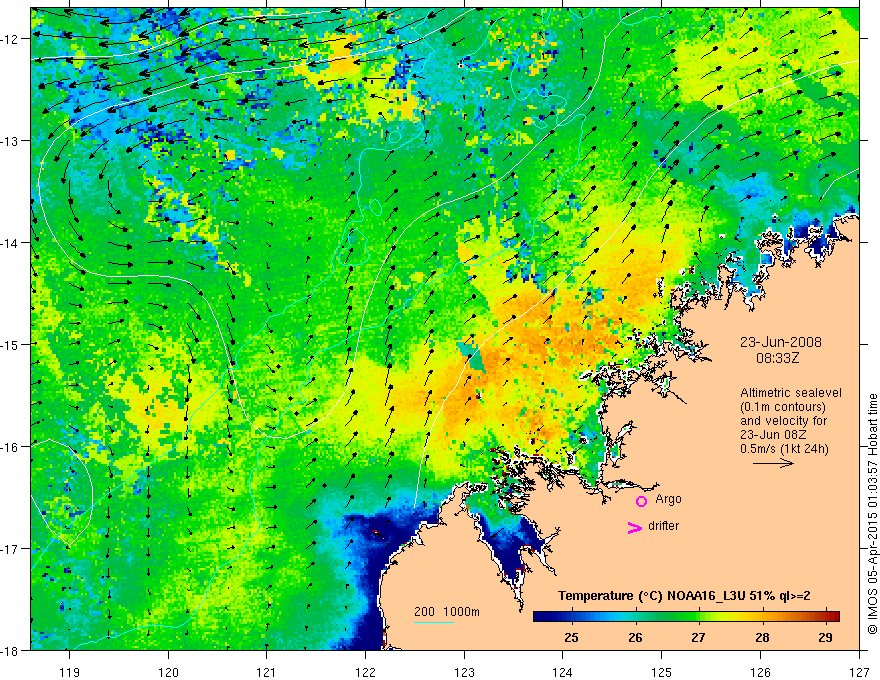Click the '23-Jun-2008' date label

pyautogui.click(x=781, y=342)
